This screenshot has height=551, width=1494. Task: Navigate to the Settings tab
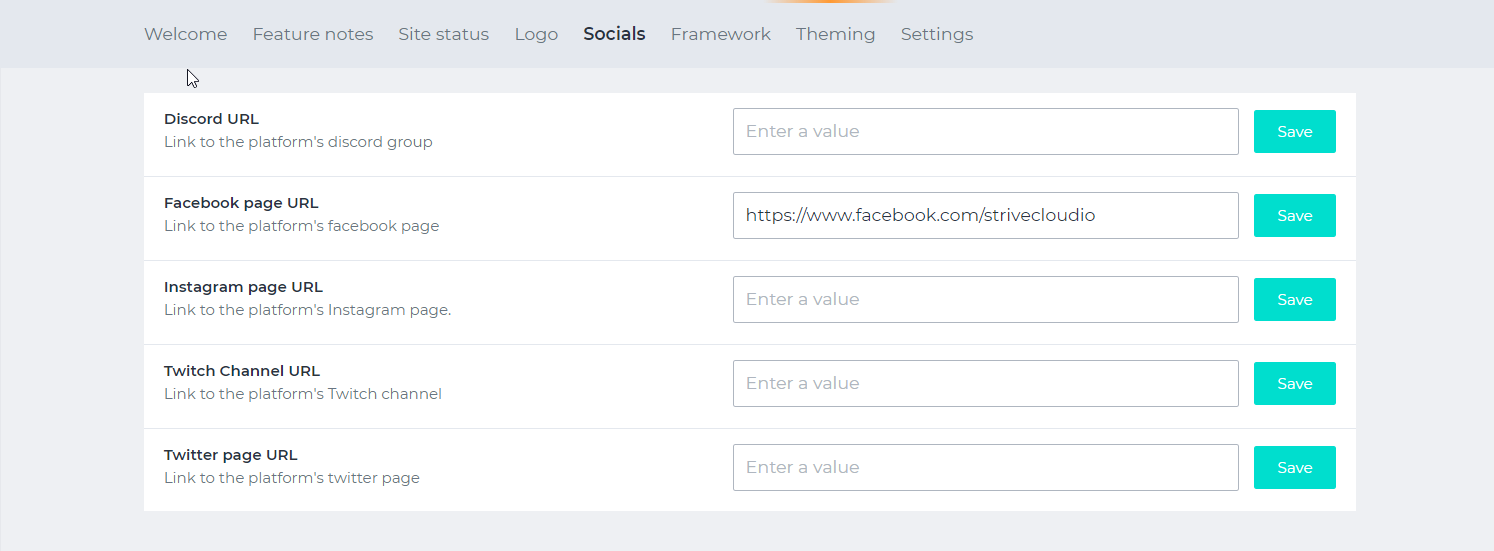[936, 34]
